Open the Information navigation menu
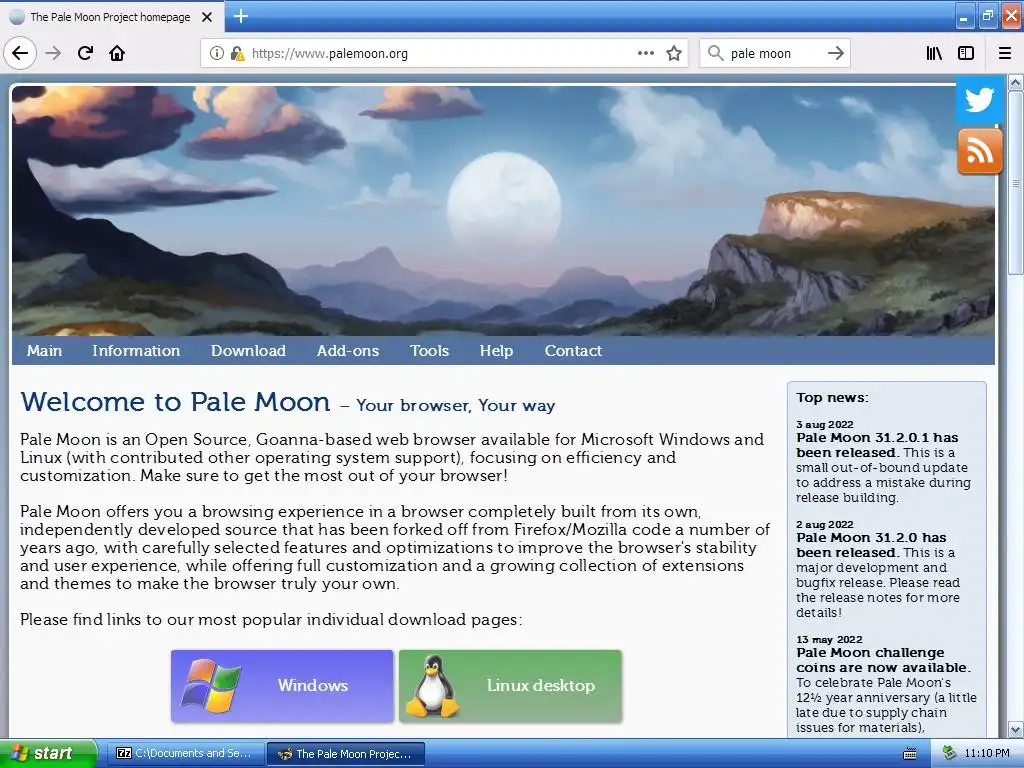The height and width of the screenshot is (768, 1024). click(136, 351)
